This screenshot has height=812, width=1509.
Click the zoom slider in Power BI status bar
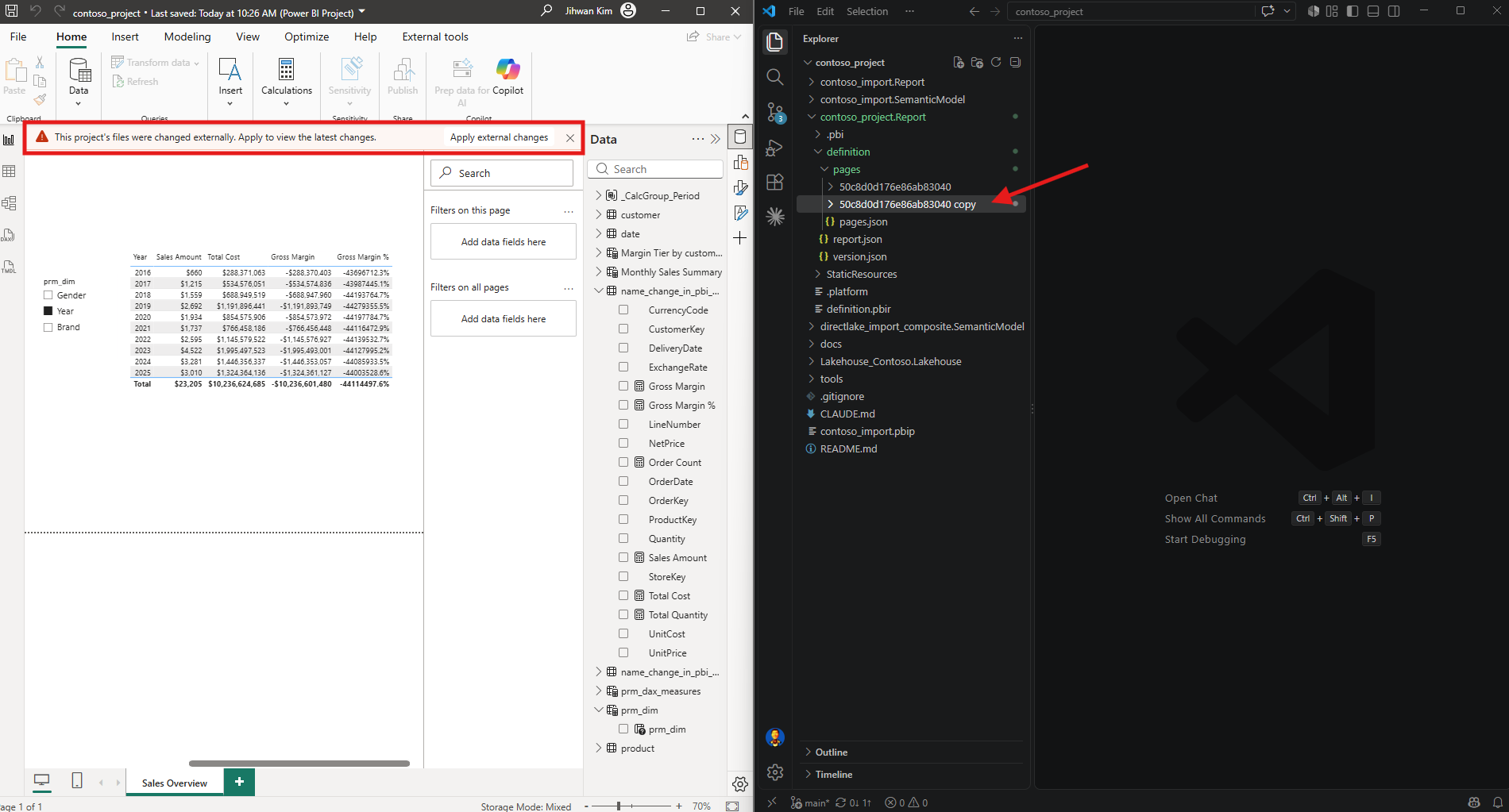632,806
